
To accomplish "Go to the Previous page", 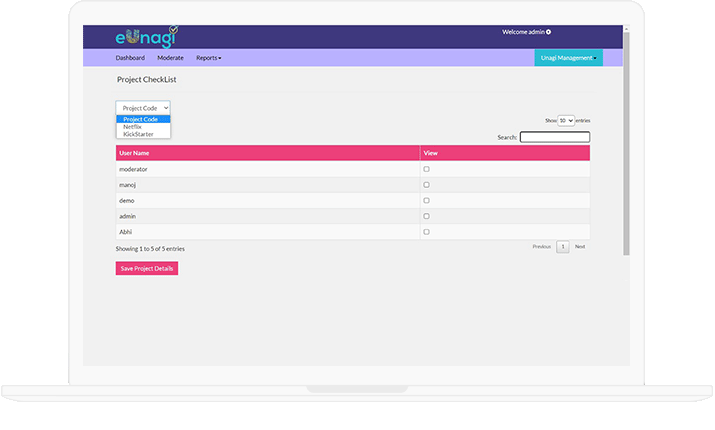I will 542,247.
